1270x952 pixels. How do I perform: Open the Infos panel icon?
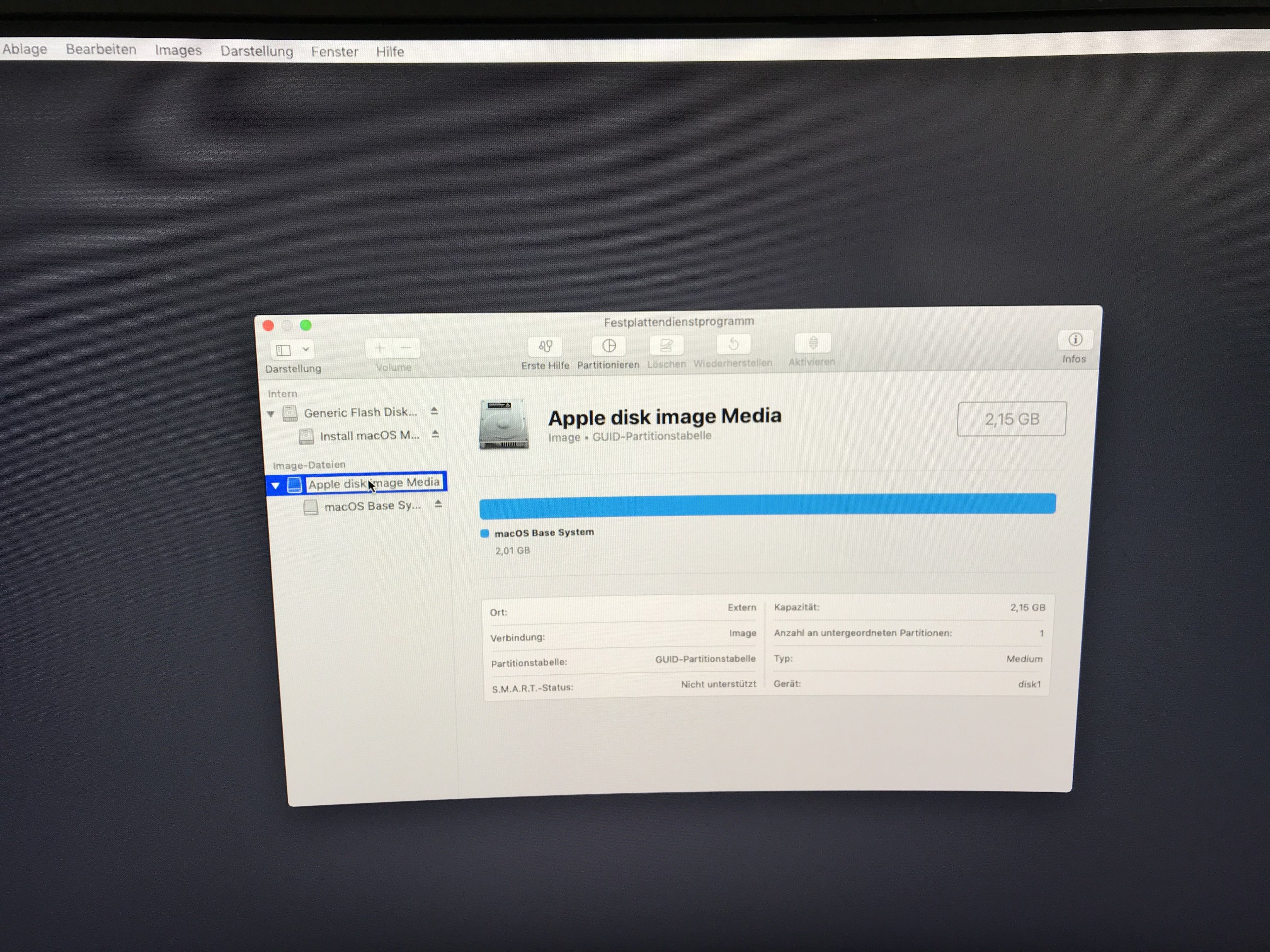1075,340
